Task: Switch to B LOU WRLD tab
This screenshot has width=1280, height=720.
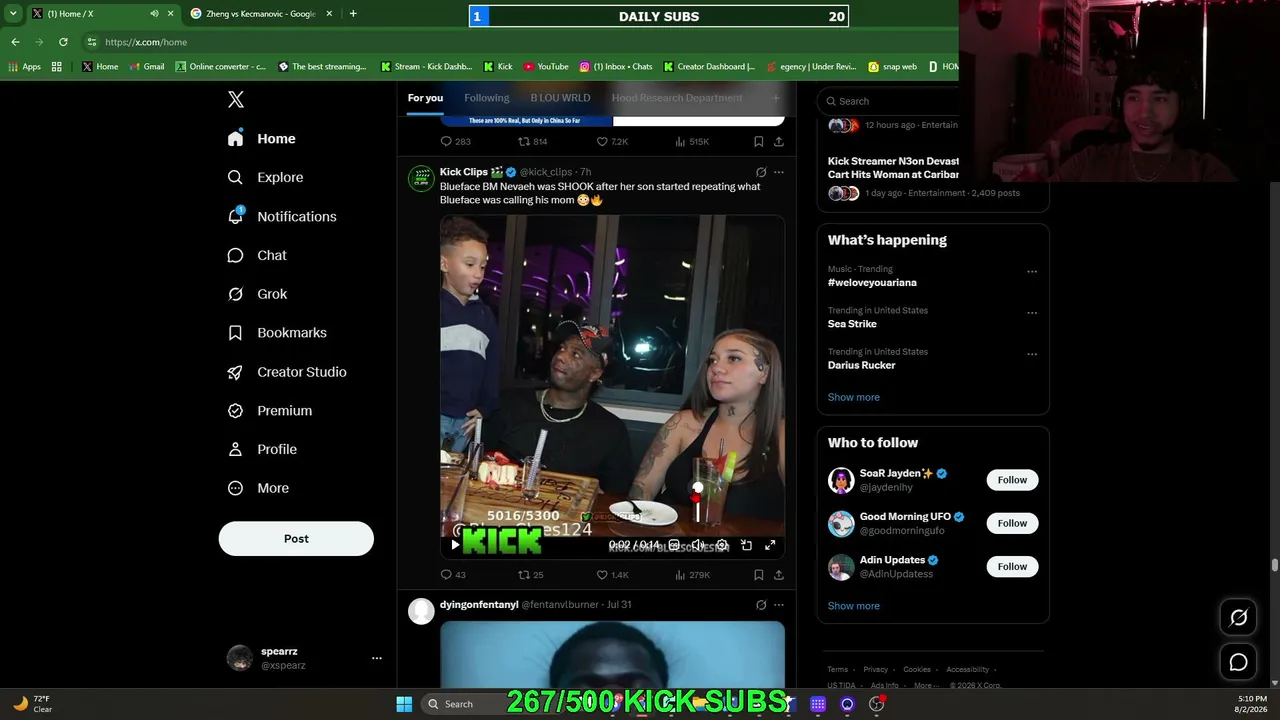Action: [560, 98]
